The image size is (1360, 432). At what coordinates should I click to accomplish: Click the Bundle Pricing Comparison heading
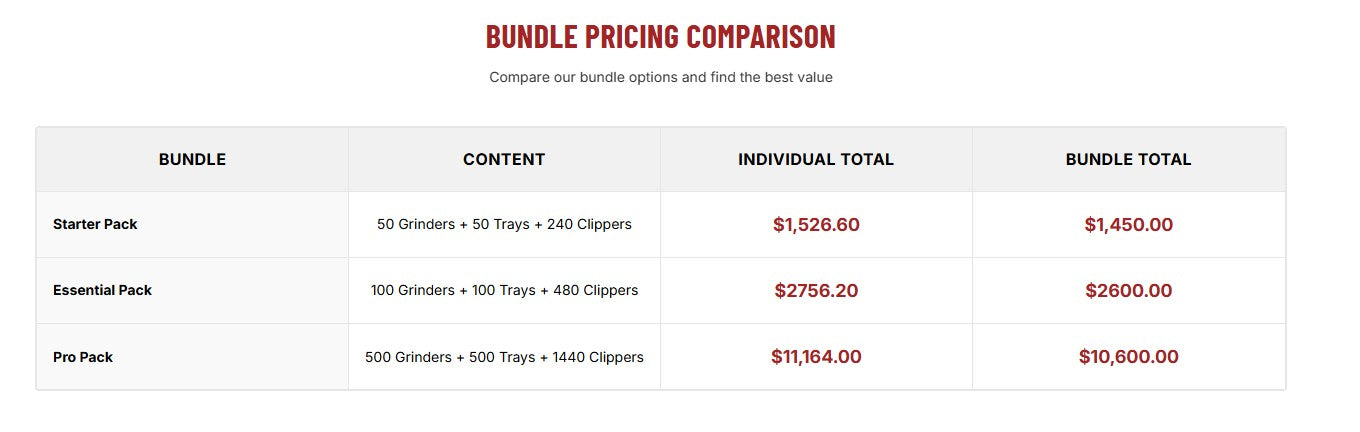pos(660,37)
